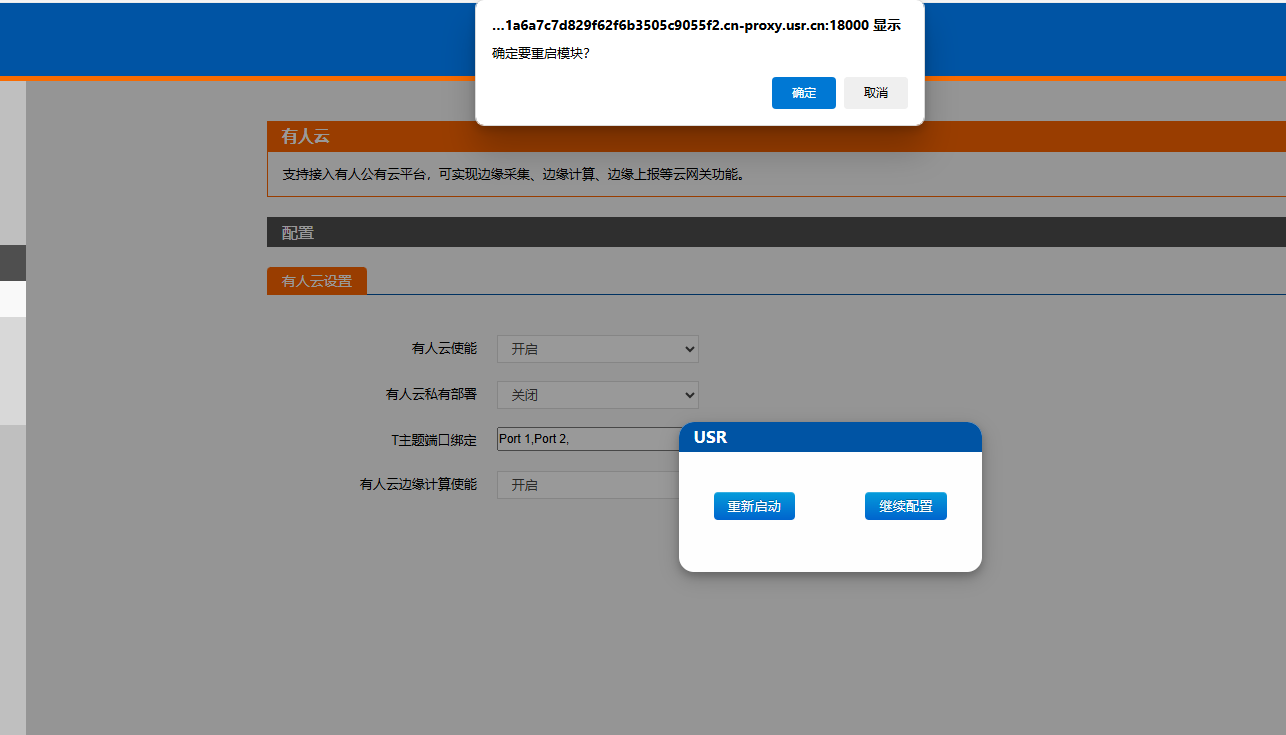Click the 配置 section header

click(x=776, y=232)
